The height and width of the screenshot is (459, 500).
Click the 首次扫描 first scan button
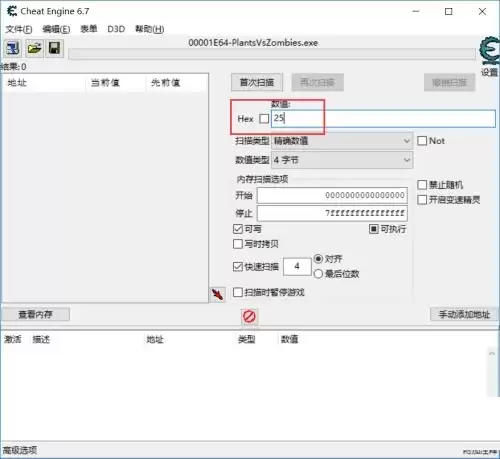(x=257, y=82)
